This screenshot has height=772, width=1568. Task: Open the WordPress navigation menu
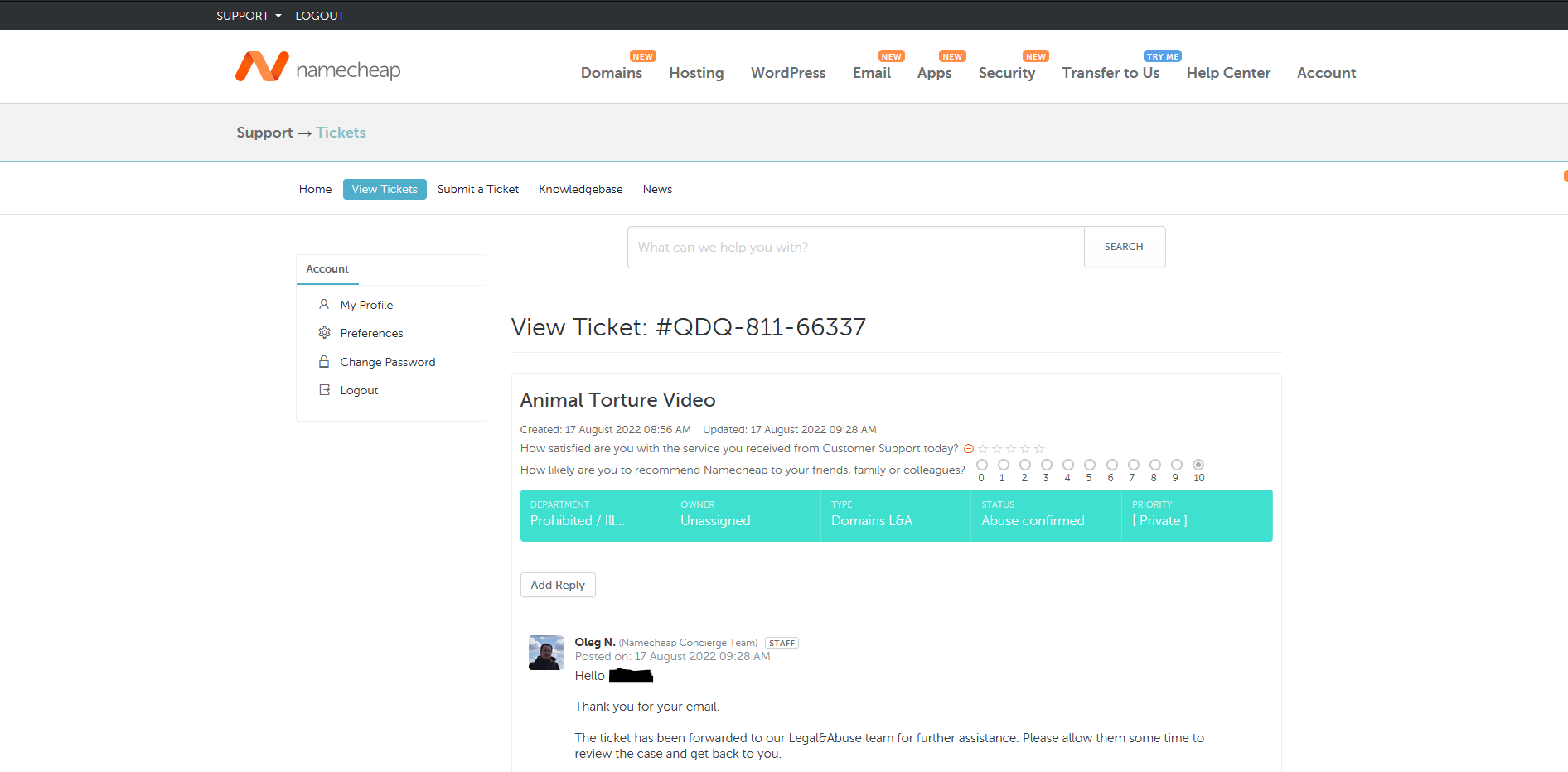point(788,73)
